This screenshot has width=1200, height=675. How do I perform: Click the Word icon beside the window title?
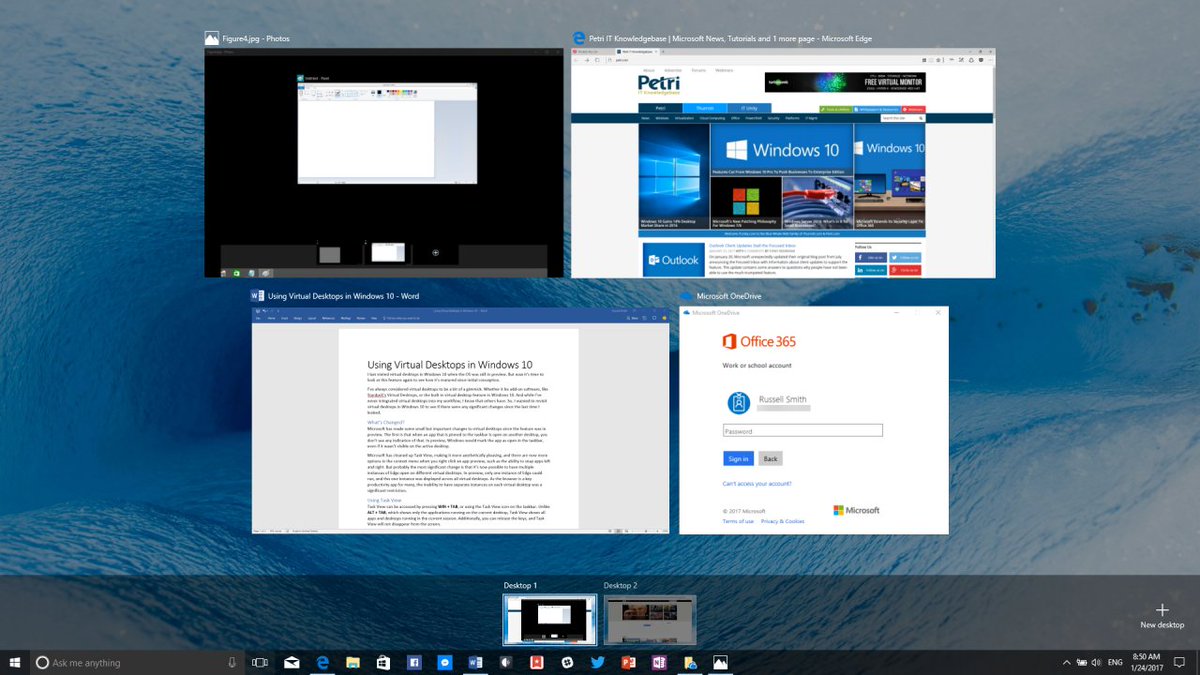[x=257, y=296]
